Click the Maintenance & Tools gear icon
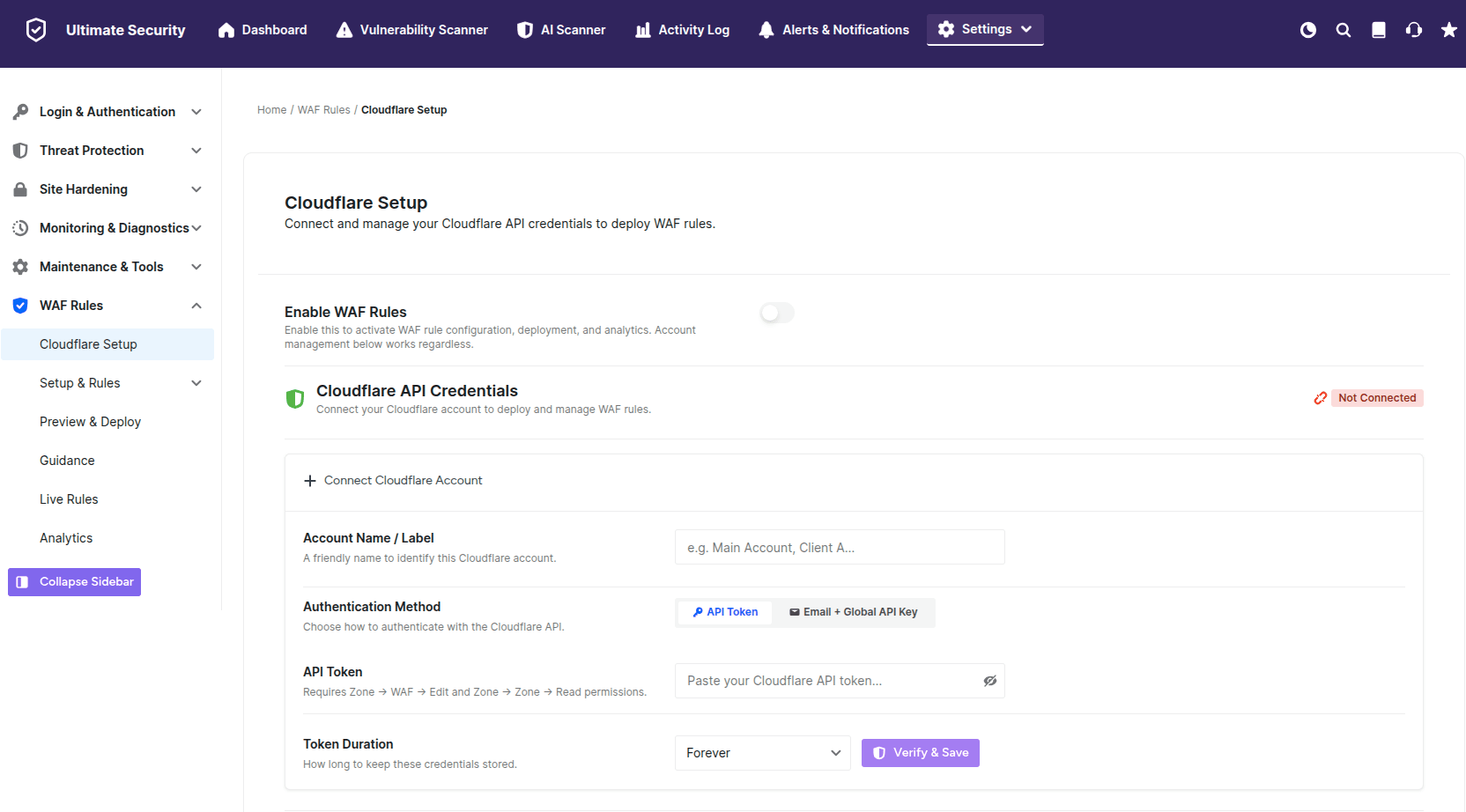The height and width of the screenshot is (812, 1466). [20, 267]
